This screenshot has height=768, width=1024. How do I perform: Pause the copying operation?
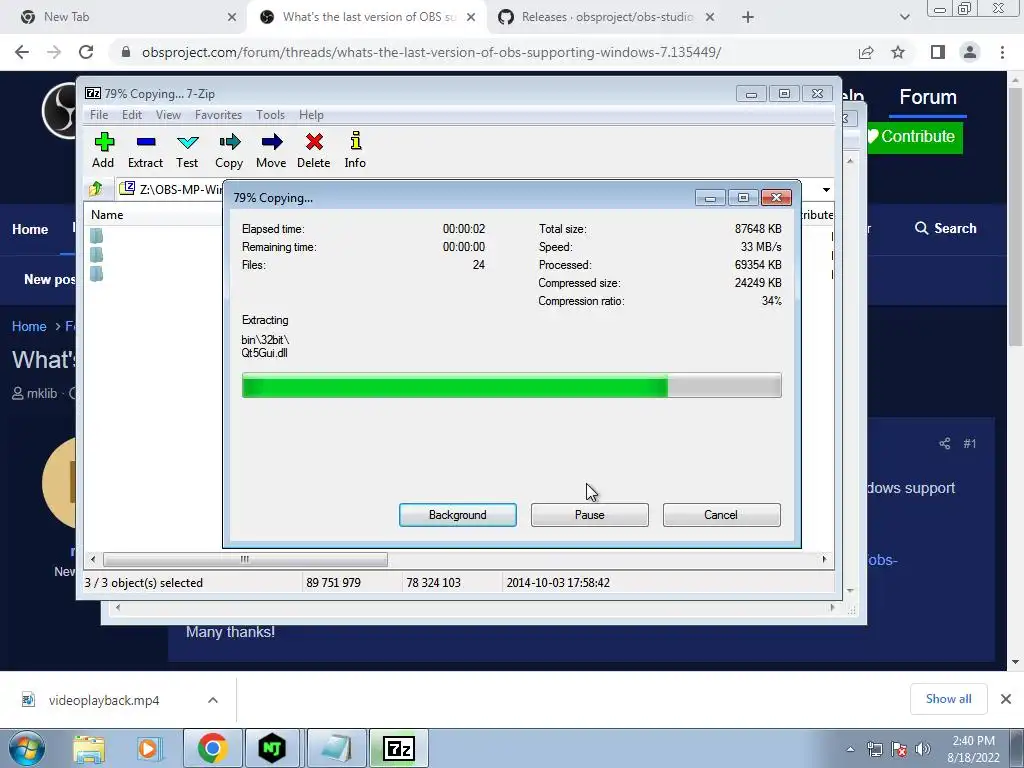click(x=590, y=515)
